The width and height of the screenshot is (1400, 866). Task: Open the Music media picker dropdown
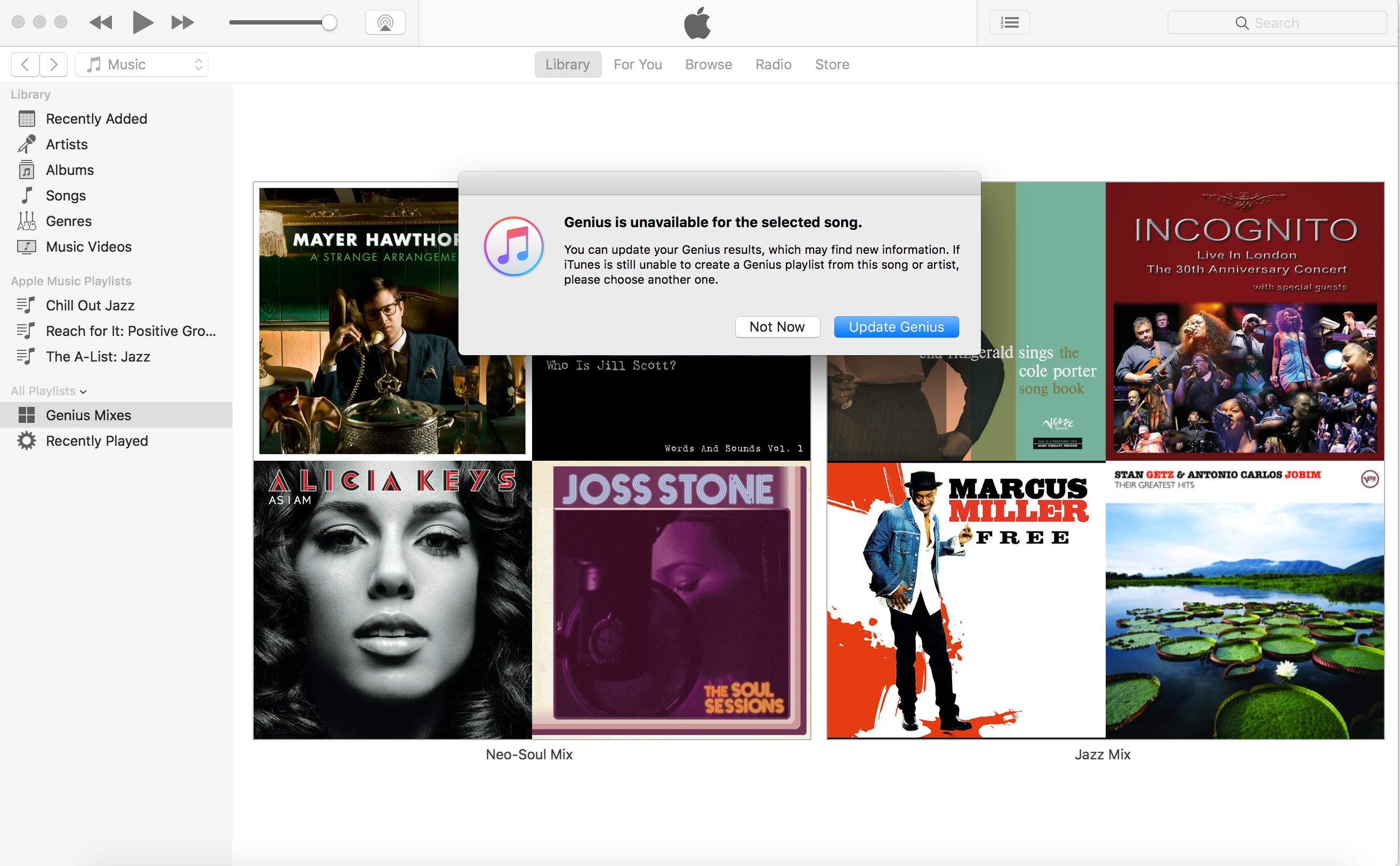[x=142, y=64]
